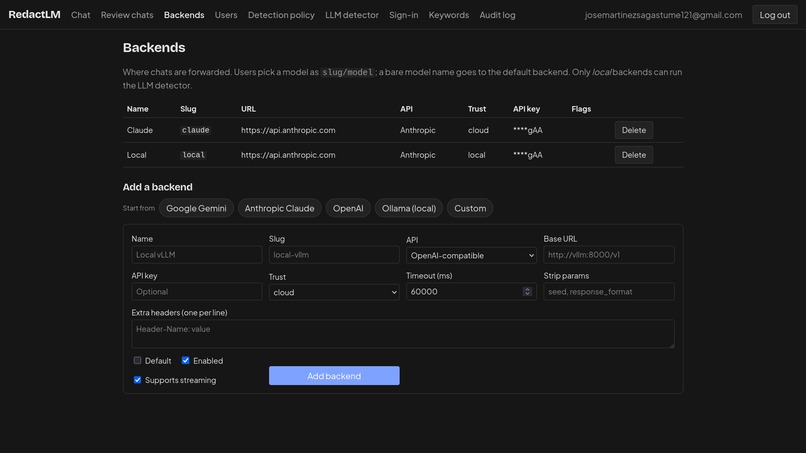Click the Local row API key mask
This screenshot has height=453, width=806.
click(528, 155)
